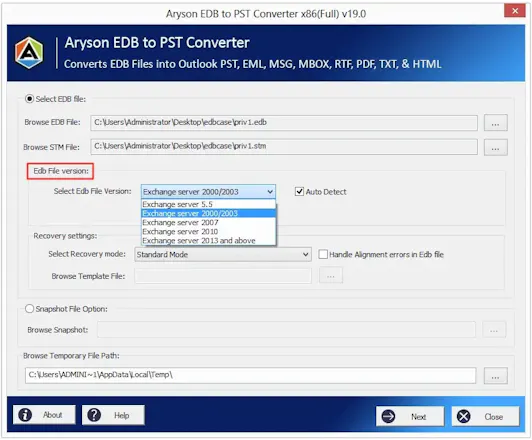Click the 'Select Edb File Version:' label
The image size is (532, 440).
pos(92,191)
